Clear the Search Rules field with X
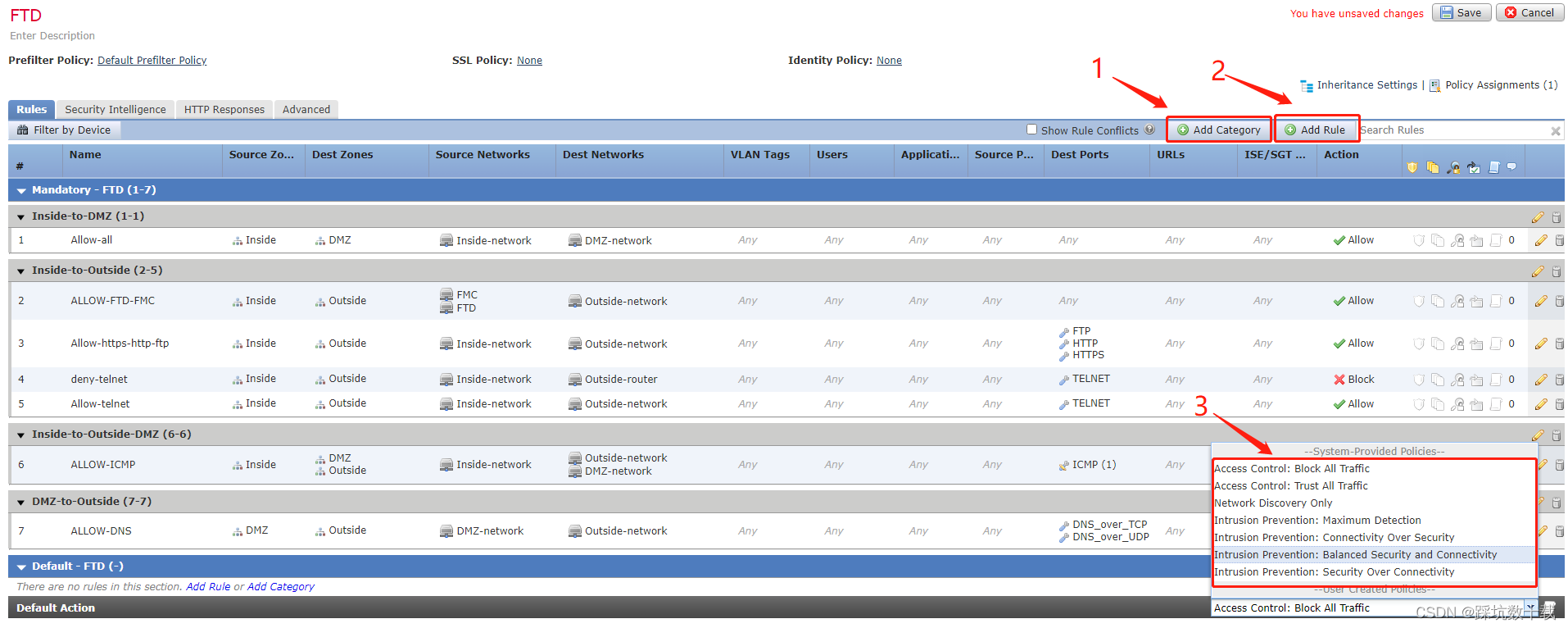This screenshot has width=1568, height=628. click(1555, 131)
